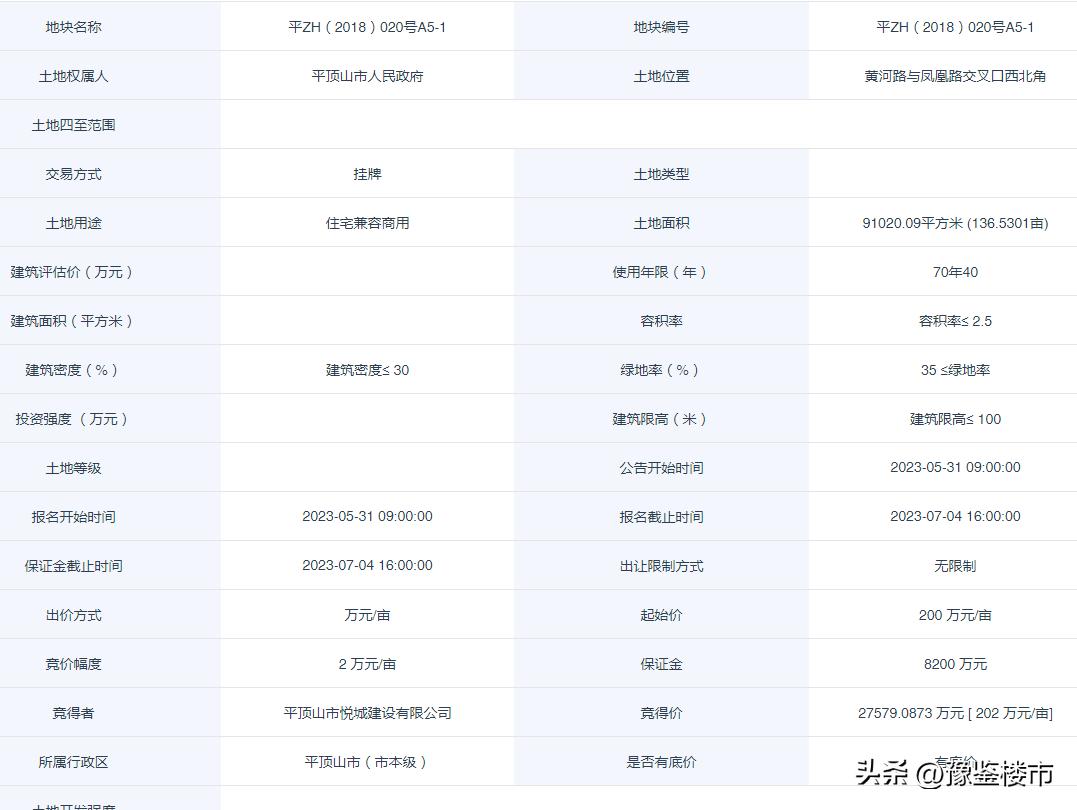Select the 公告开始时间 value 2023-05-31 09:00:00
Image resolution: width=1077 pixels, height=810 pixels.
[x=955, y=468]
